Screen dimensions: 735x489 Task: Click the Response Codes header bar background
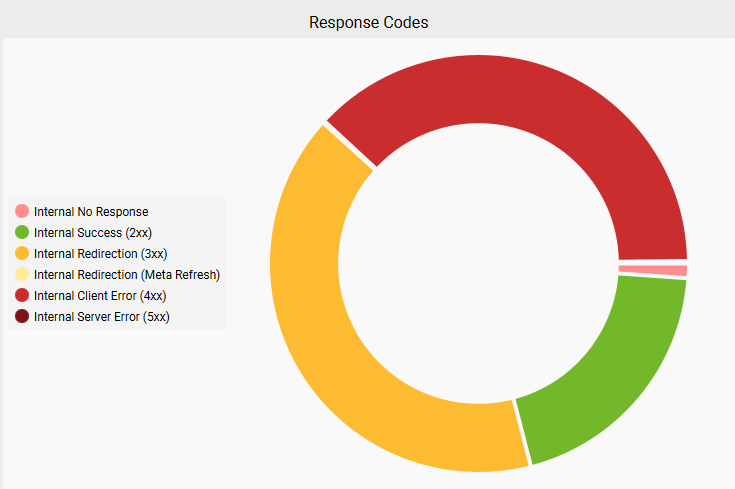point(600,20)
